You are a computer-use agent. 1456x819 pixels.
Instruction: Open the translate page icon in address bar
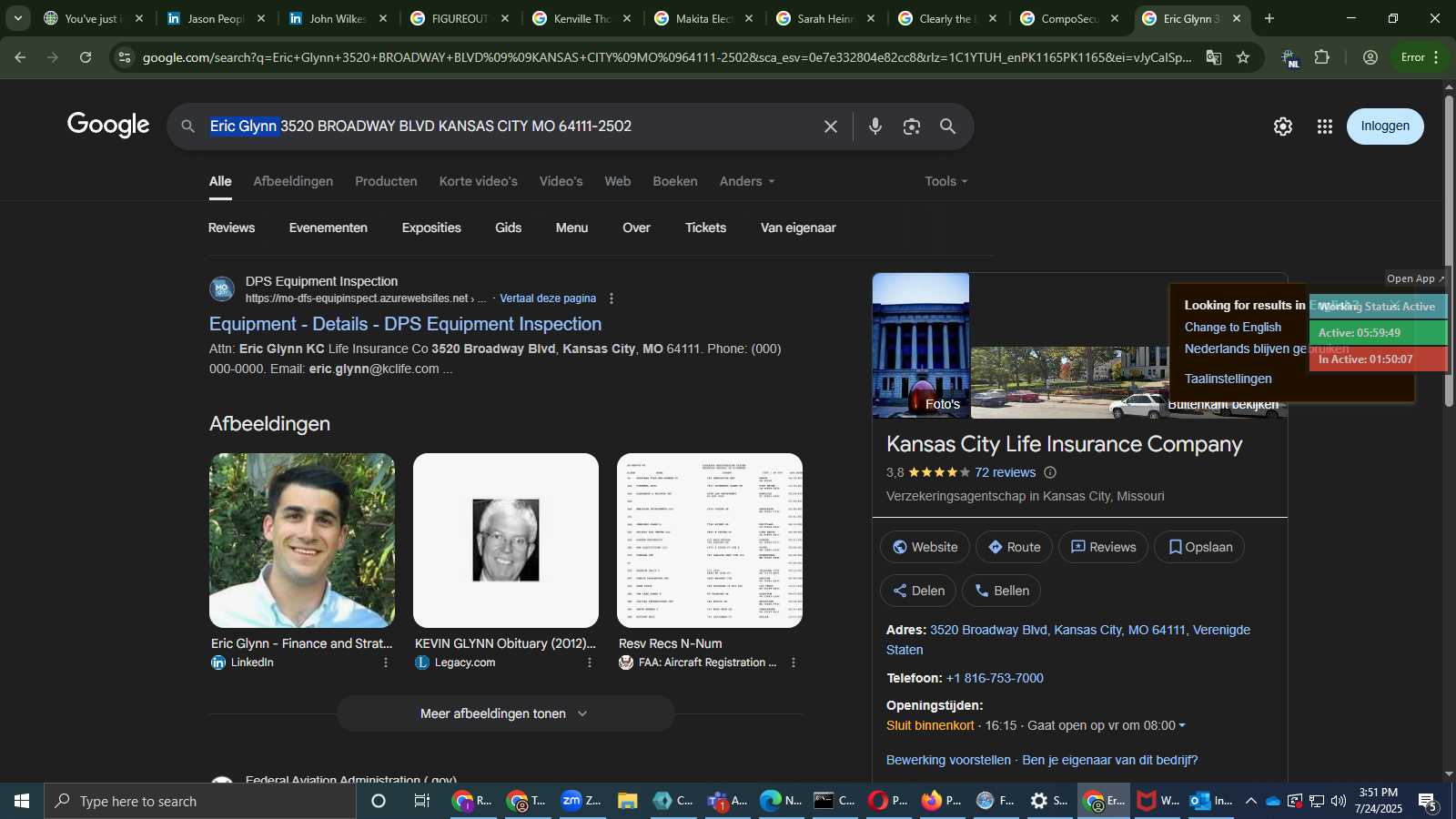(1214, 57)
